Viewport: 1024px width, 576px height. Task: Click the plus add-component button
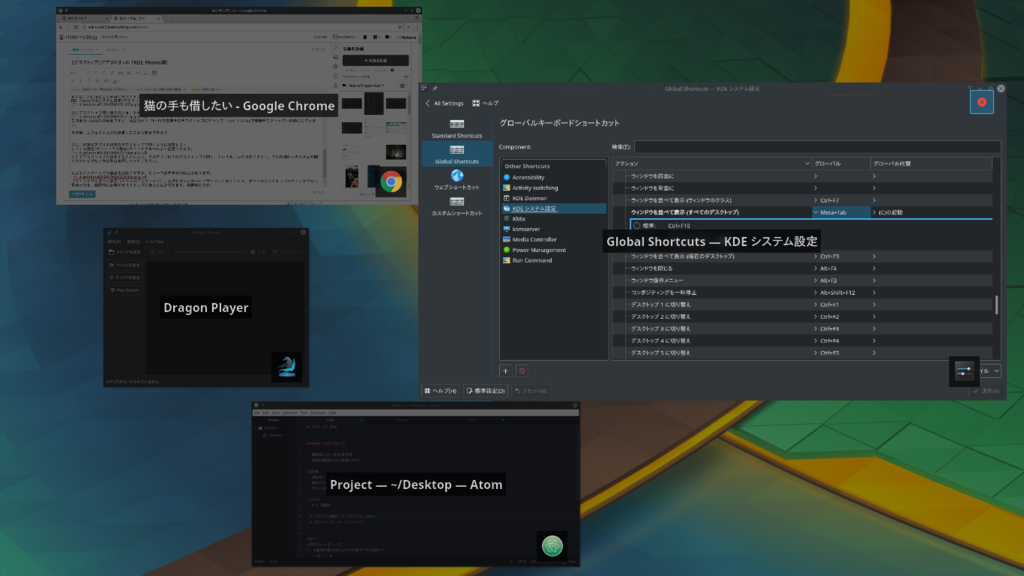tap(505, 371)
